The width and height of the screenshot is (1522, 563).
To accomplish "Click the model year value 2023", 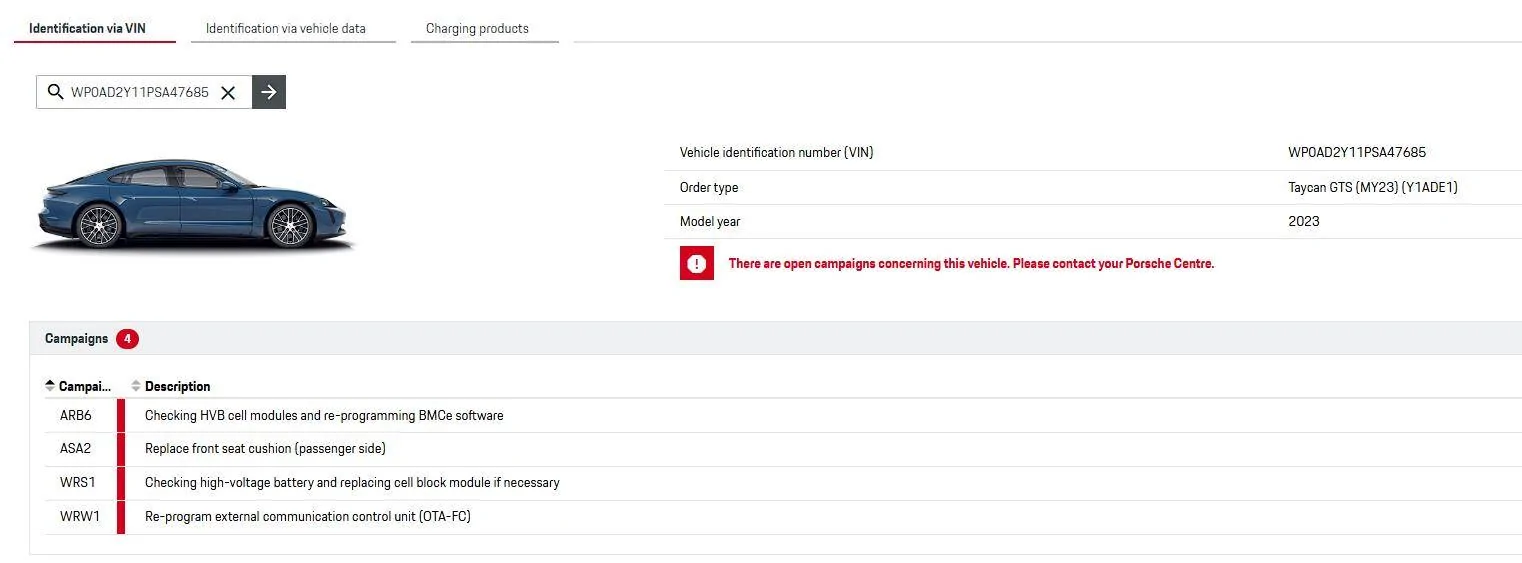I will (1304, 222).
